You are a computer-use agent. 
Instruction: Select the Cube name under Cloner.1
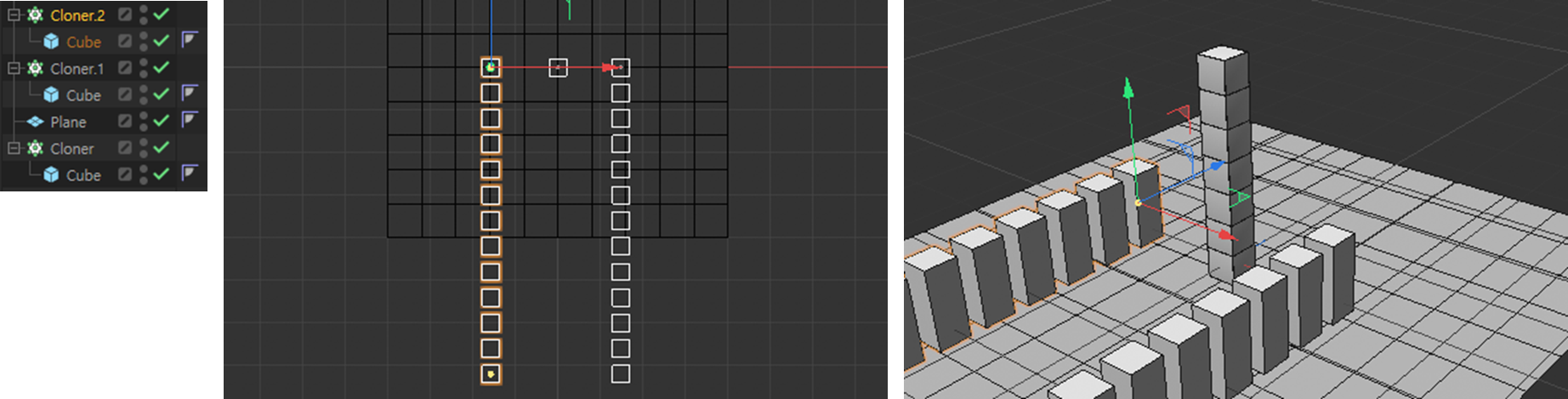[83, 95]
